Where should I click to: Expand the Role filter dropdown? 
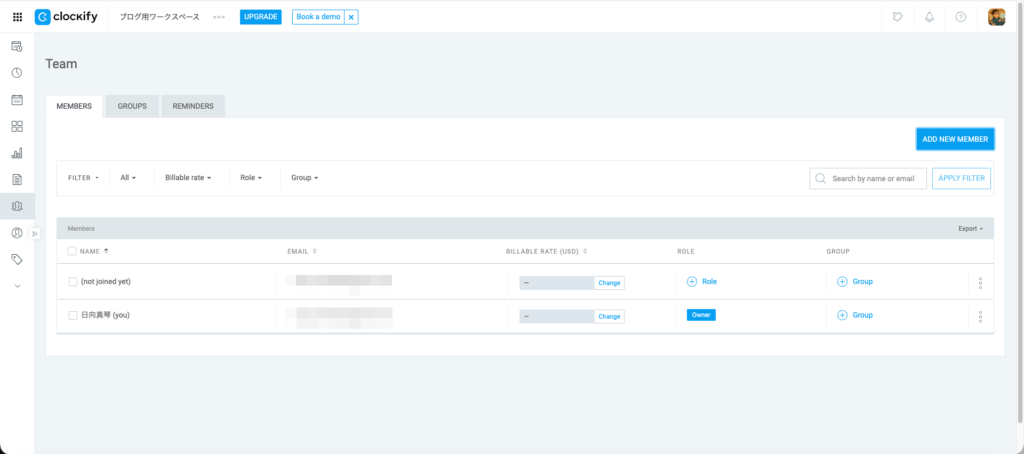(251, 178)
